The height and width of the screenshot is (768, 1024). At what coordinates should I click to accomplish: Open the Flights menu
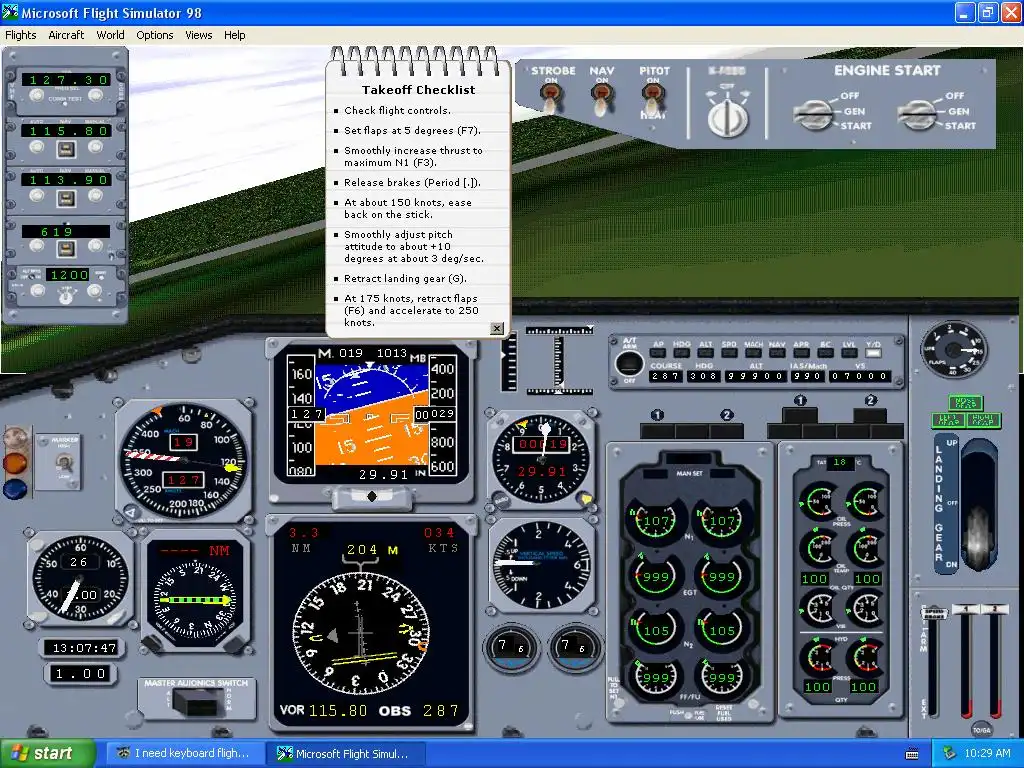(21, 35)
